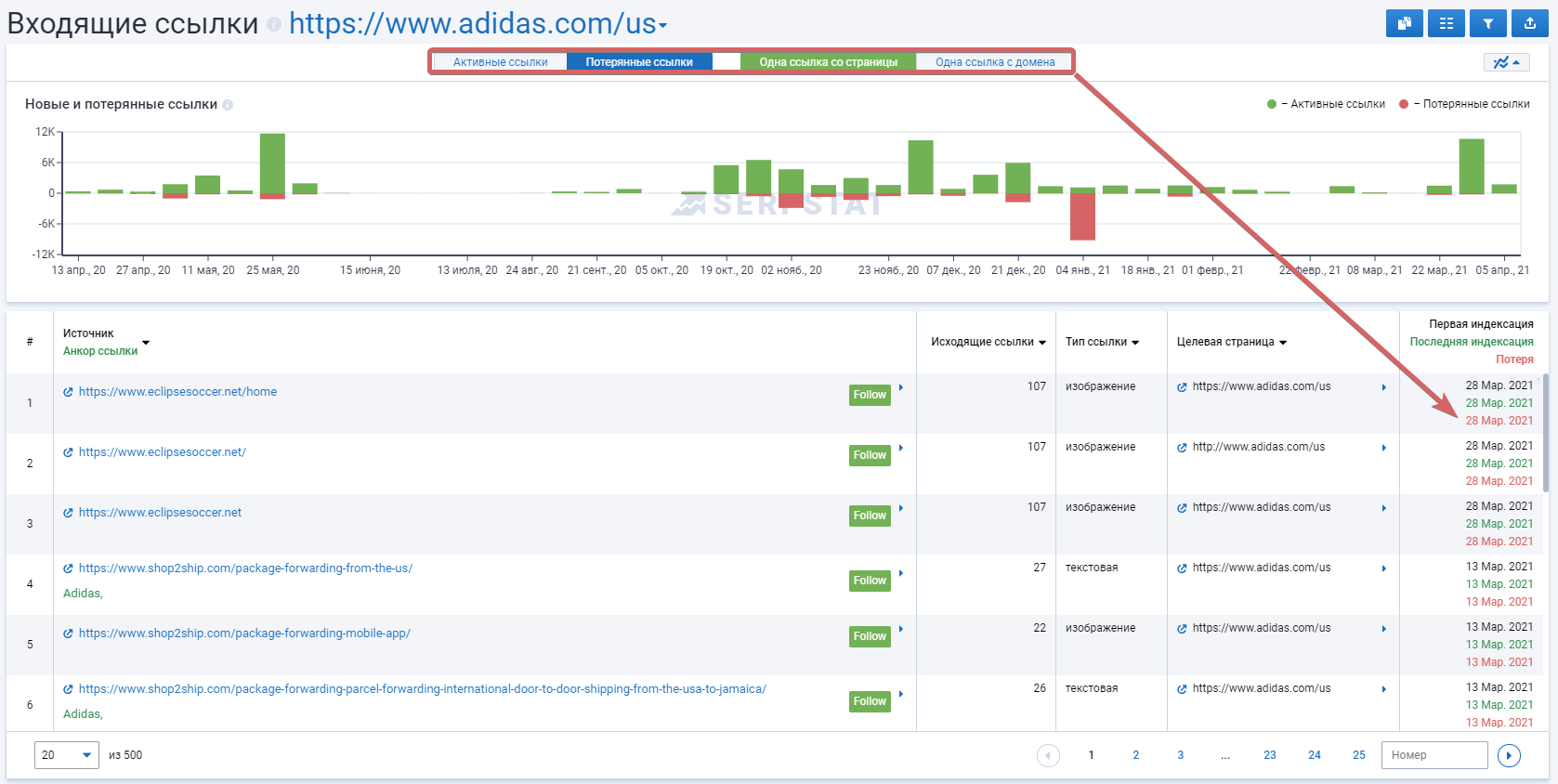Click external-link icon beside http://www.adidas.com/us target
This screenshot has height=784, width=1558.
click(x=1182, y=448)
